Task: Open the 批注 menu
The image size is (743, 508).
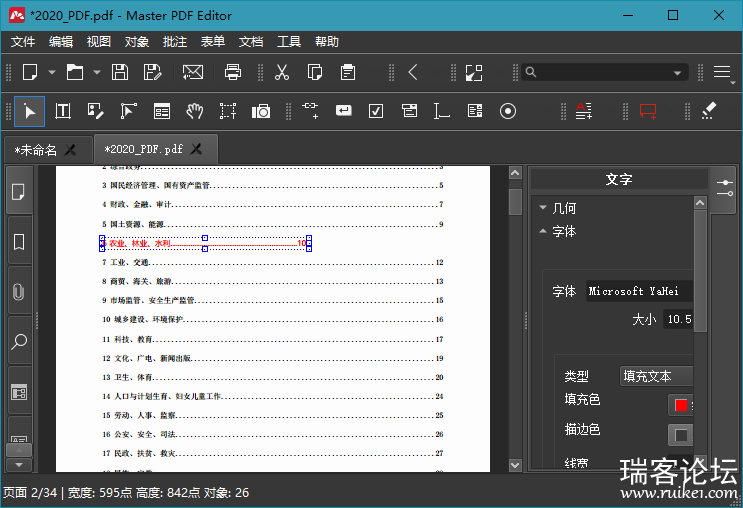Action: tap(175, 42)
